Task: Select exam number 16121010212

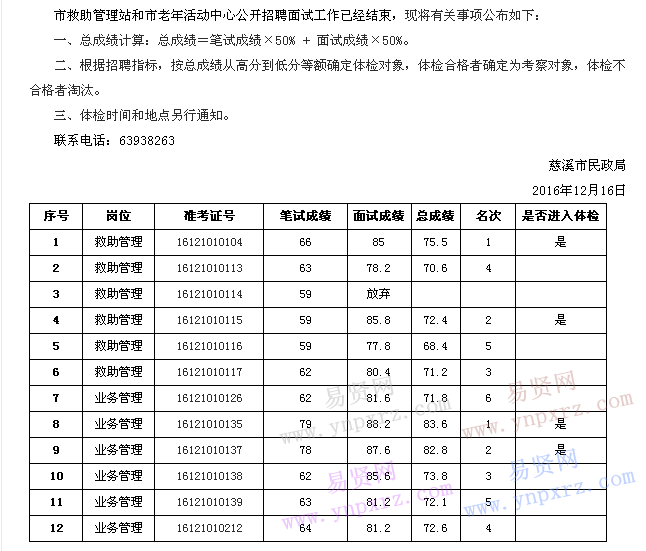Action: point(209,528)
